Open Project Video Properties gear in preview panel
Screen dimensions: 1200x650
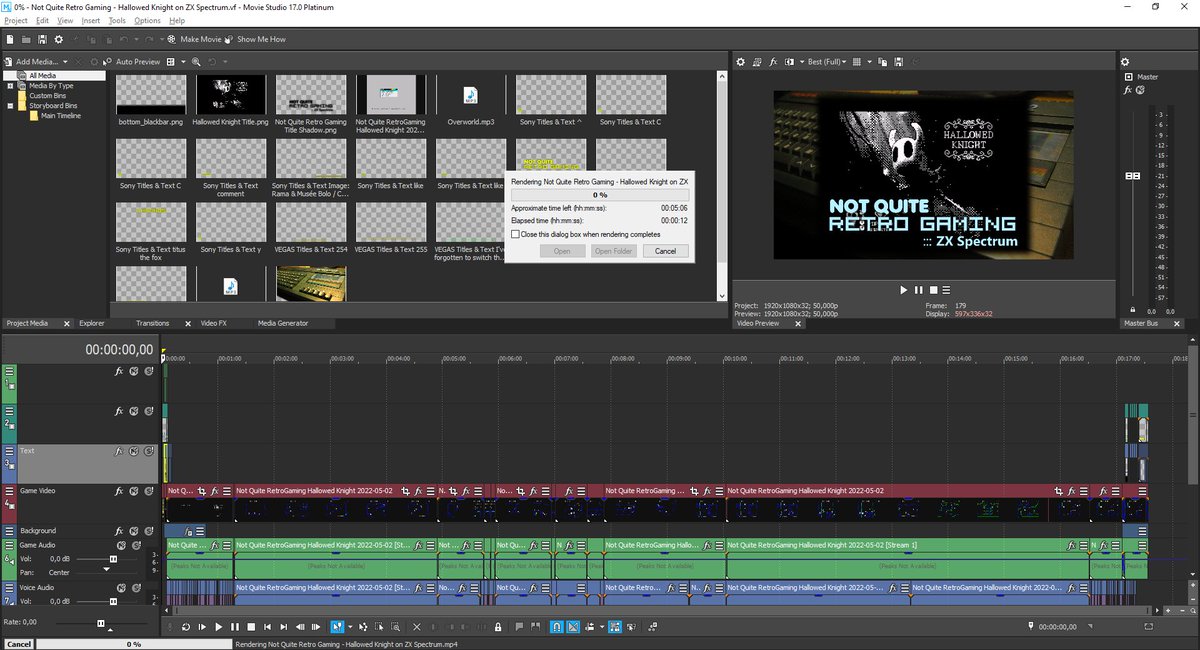(740, 62)
